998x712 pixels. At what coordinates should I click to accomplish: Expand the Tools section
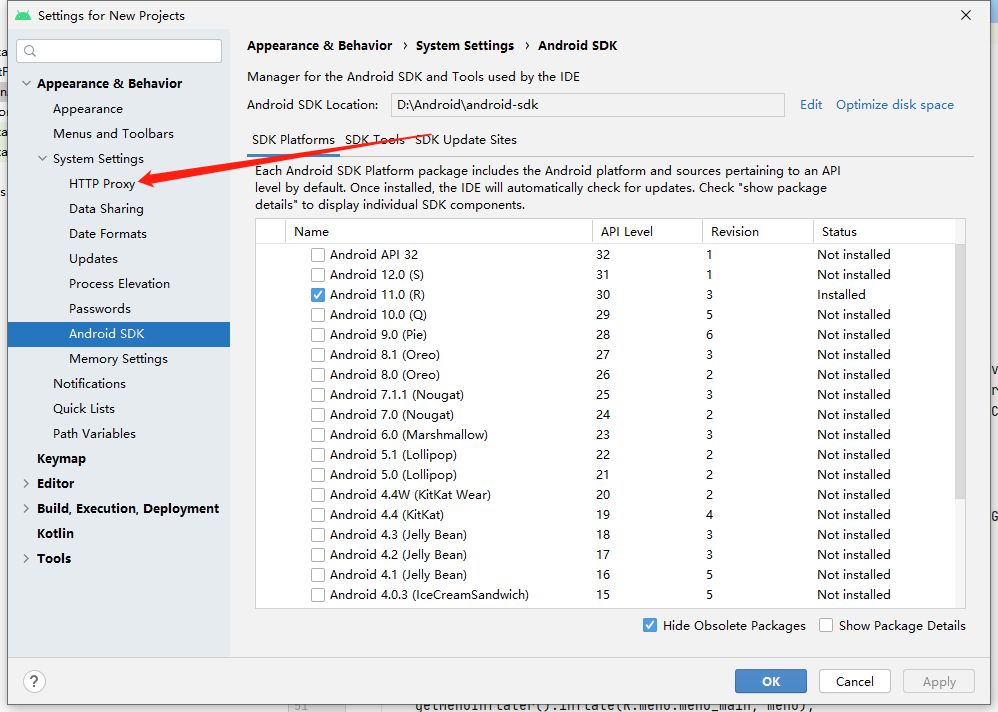pyautogui.click(x=26, y=559)
